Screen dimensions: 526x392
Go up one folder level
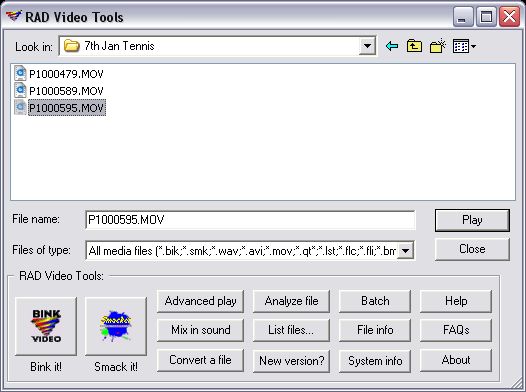[x=414, y=46]
